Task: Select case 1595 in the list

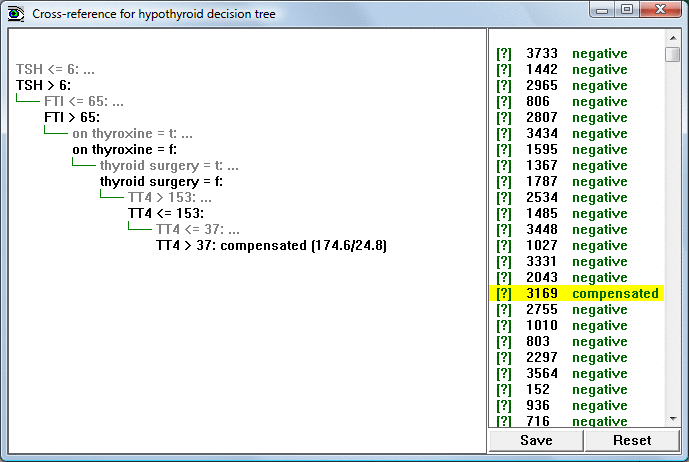Action: (x=577, y=149)
